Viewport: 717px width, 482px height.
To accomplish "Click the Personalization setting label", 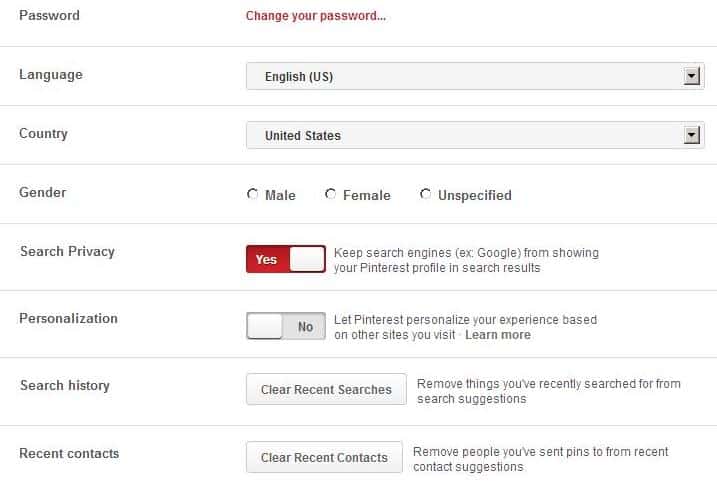I will tap(68, 318).
